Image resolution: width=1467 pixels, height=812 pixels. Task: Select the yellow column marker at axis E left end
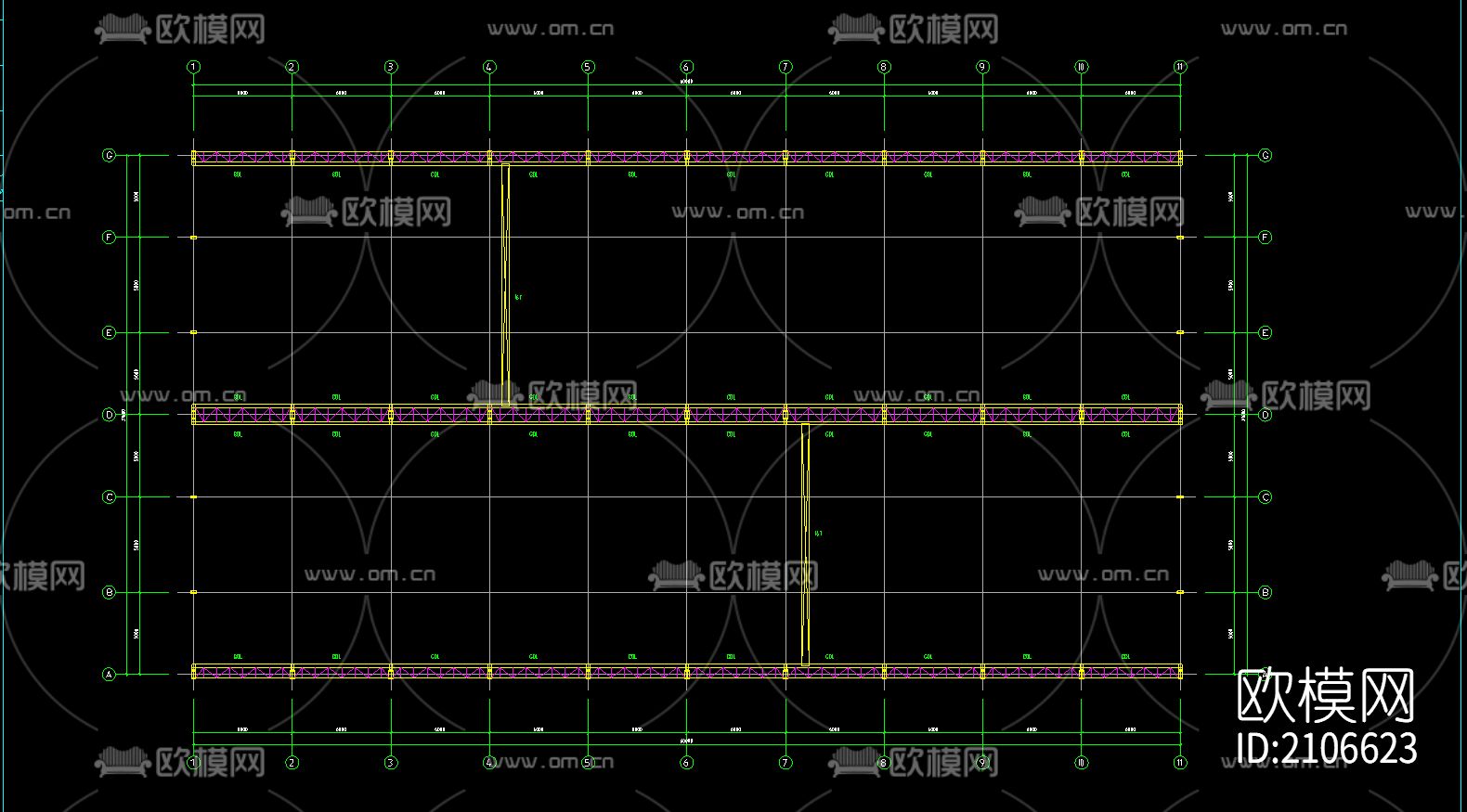[x=193, y=332]
